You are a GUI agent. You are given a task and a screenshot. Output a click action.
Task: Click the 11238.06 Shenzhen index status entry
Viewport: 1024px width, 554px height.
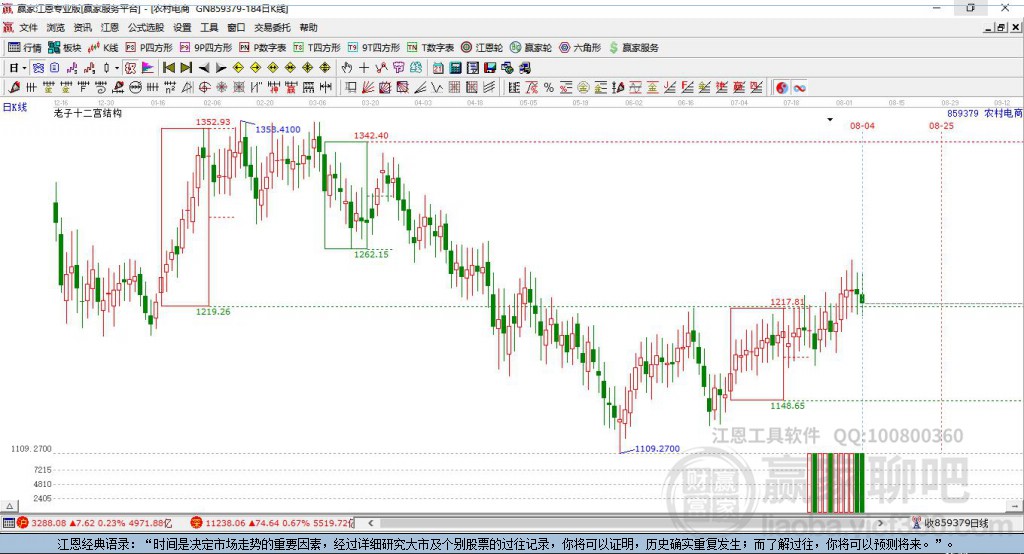[272, 523]
